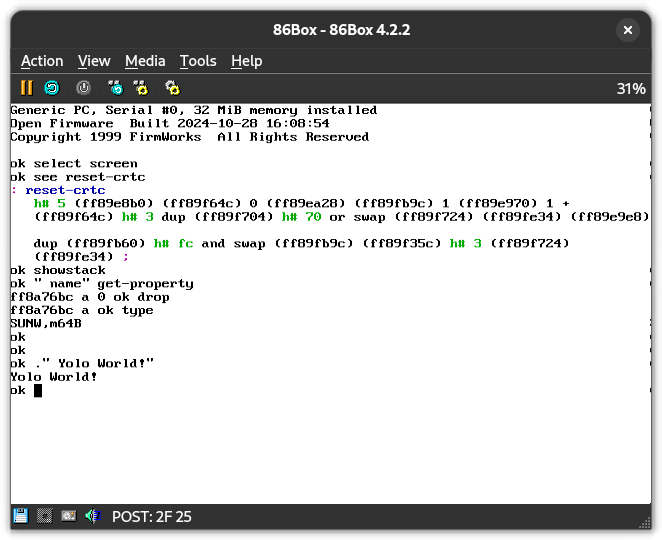Image resolution: width=662 pixels, height=540 pixels.
Task: Open emulator Settings gear icon
Action: tap(172, 88)
